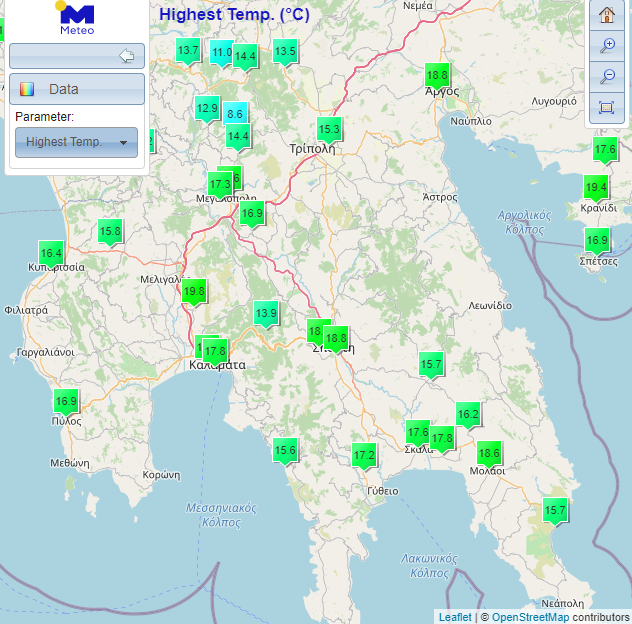Image resolution: width=632 pixels, height=624 pixels.
Task: Select the 18.8 marker at Sparti
Action: click(336, 339)
